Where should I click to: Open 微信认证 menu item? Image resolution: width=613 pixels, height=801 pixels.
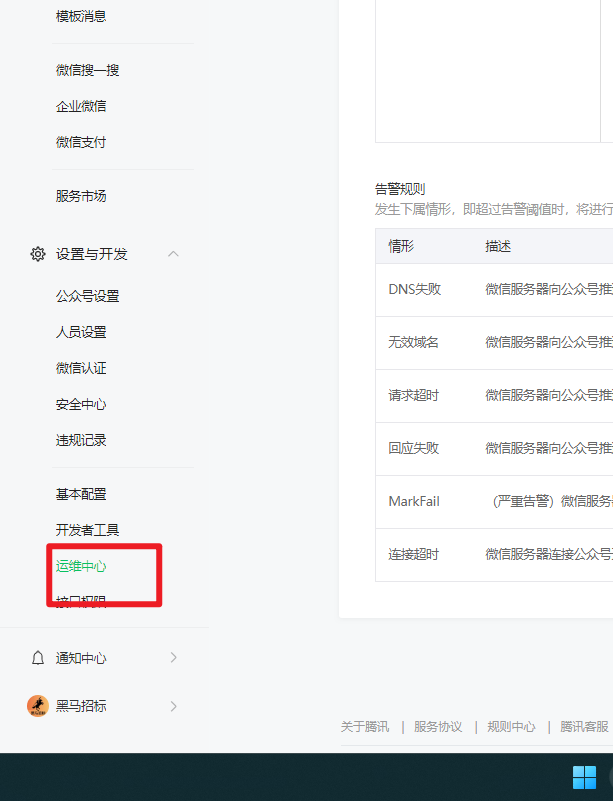click(81, 368)
